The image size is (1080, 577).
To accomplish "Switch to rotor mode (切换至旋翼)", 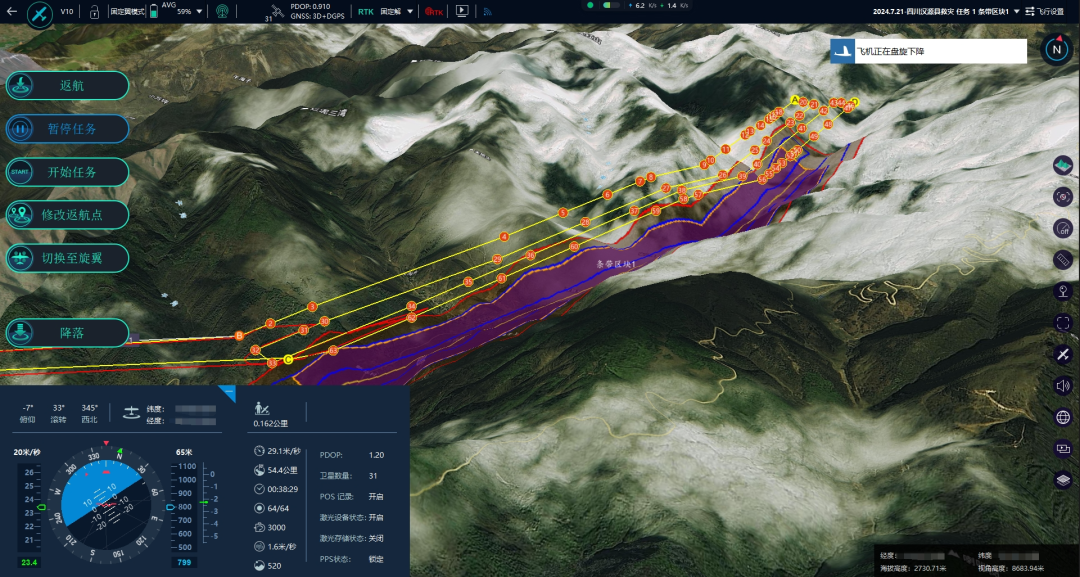I will point(68,258).
